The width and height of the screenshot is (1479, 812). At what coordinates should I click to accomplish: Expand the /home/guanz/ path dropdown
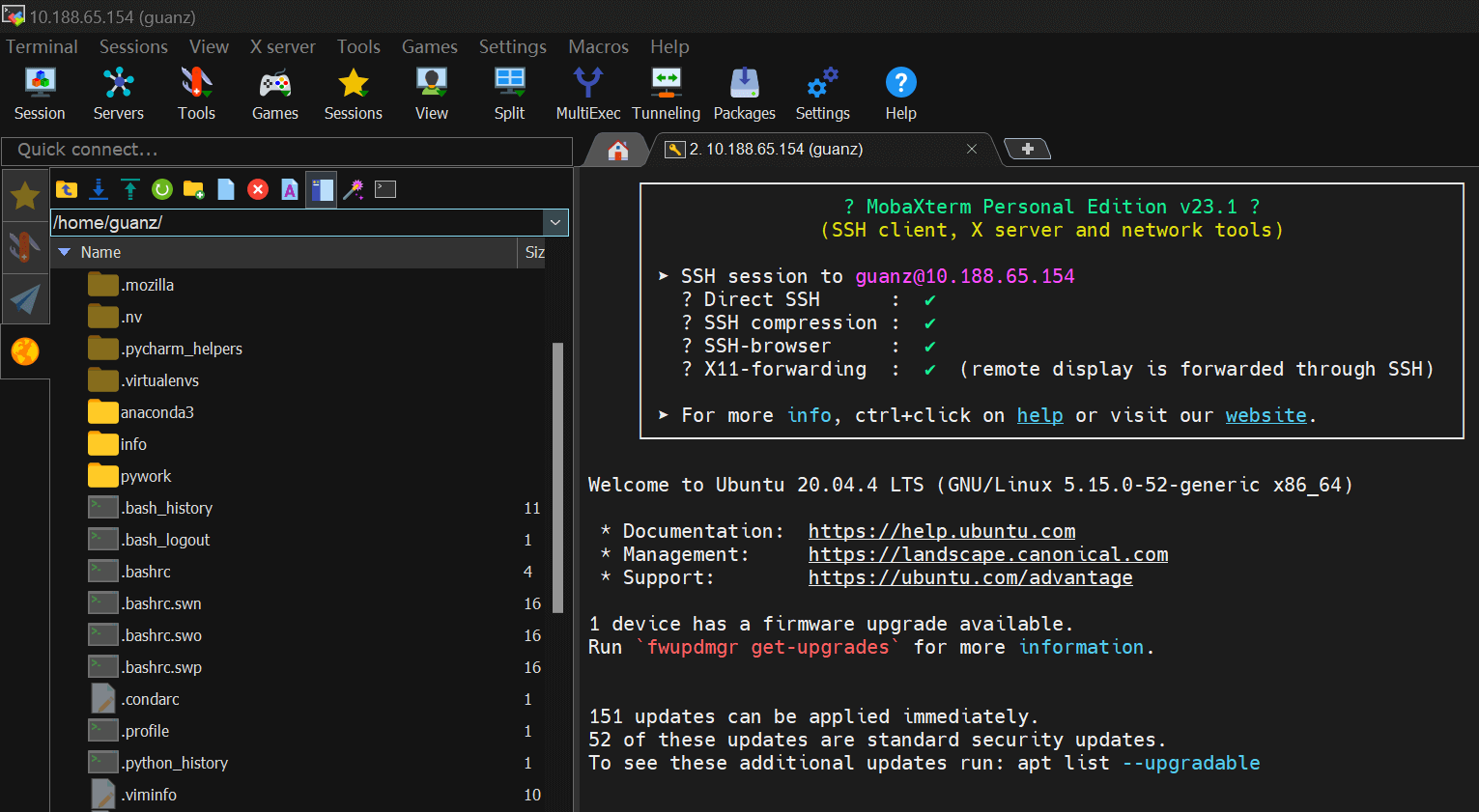[x=555, y=222]
